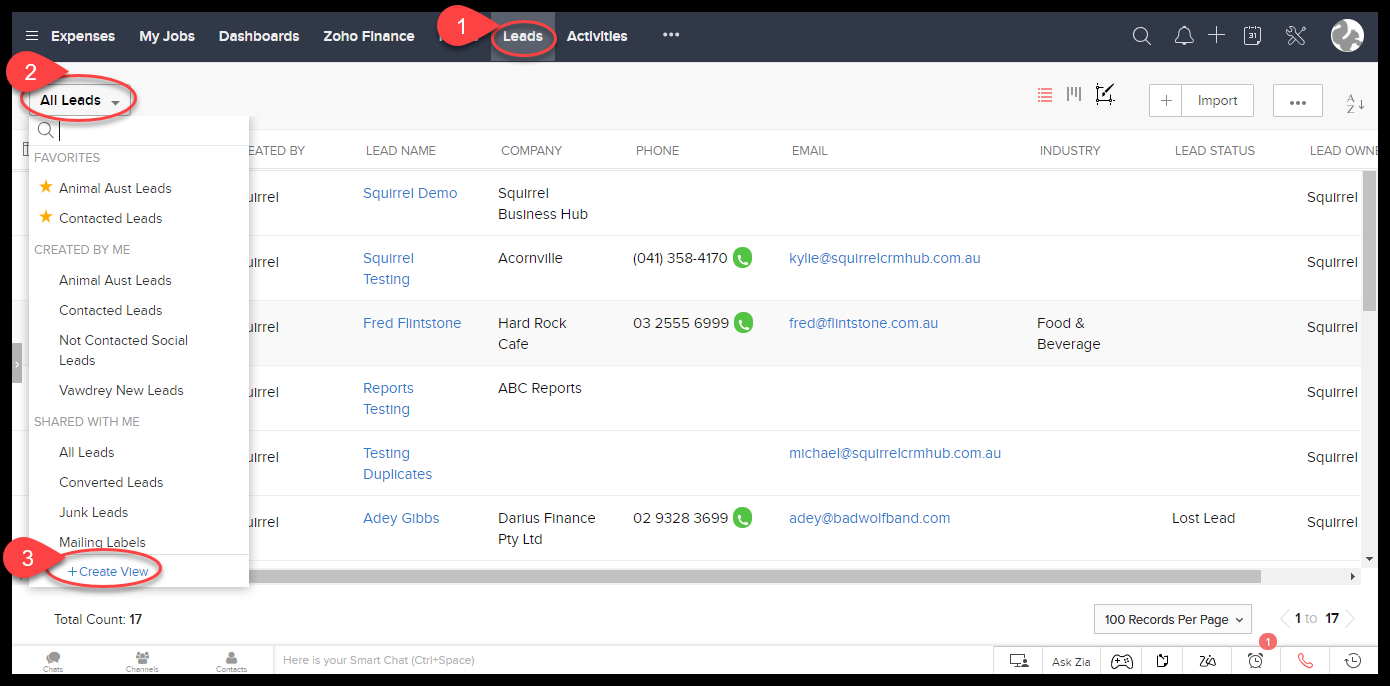Open the Adey Gibbs lead

point(401,518)
